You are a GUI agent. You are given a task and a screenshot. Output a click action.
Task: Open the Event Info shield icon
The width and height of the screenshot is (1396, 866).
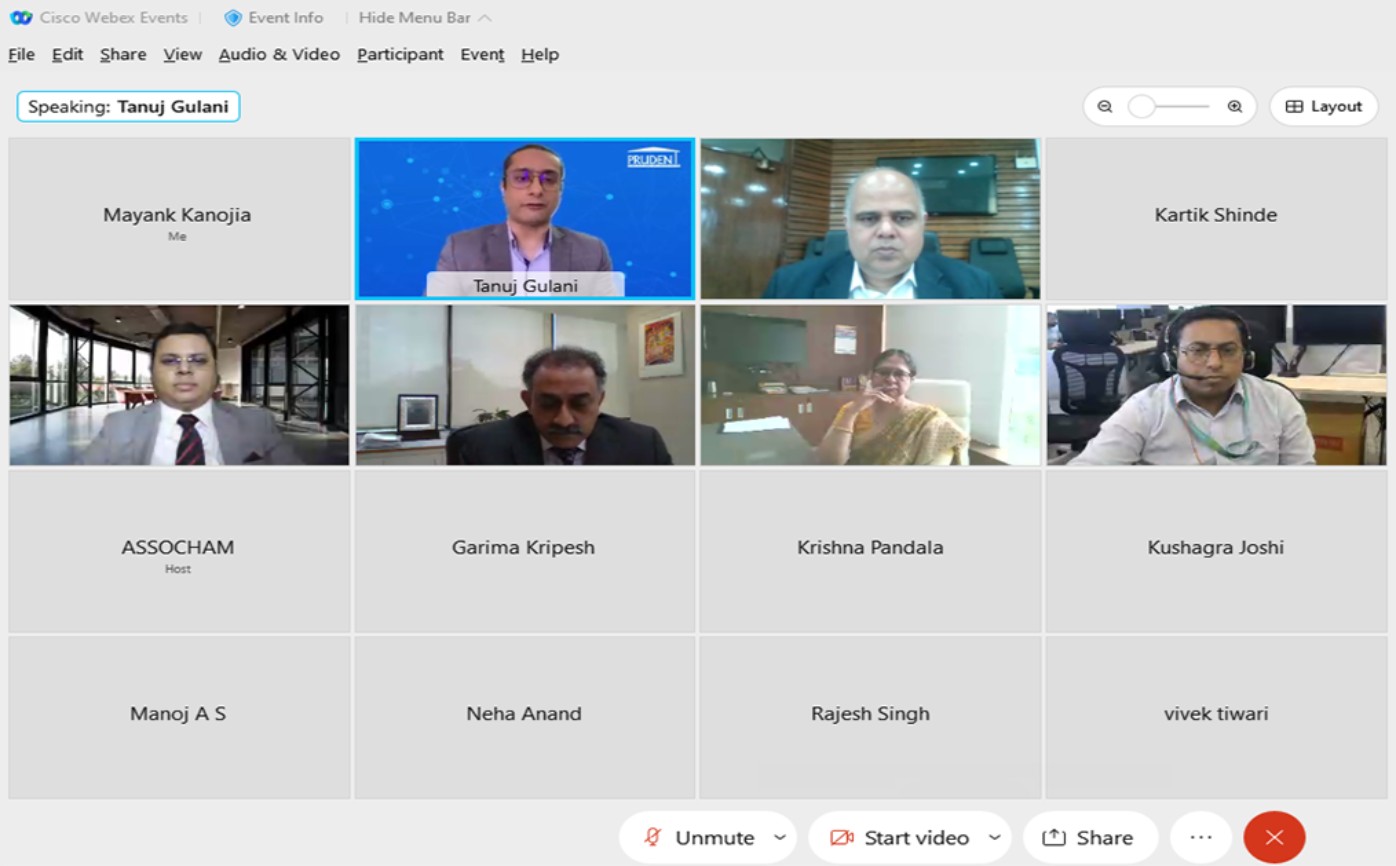pyautogui.click(x=233, y=18)
